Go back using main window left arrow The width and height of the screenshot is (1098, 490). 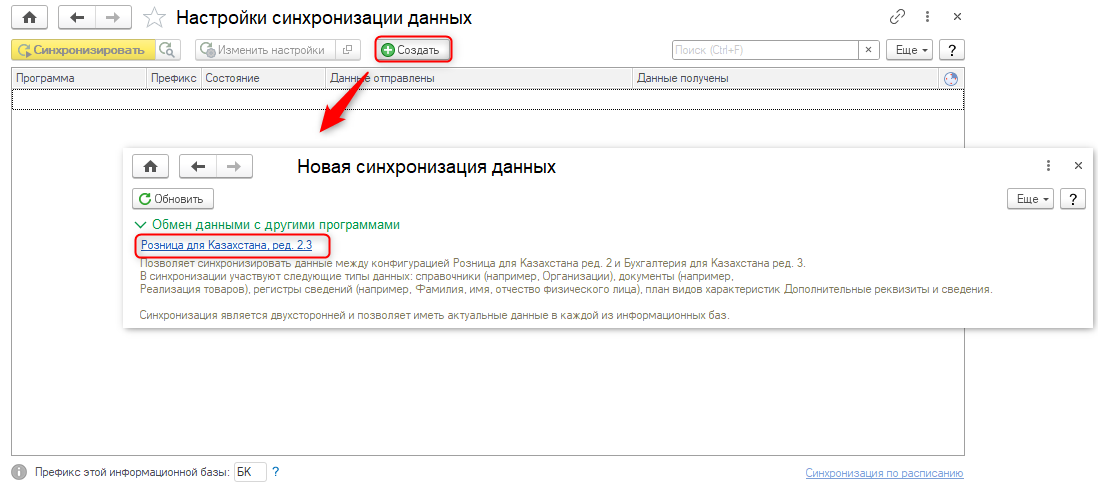click(78, 18)
